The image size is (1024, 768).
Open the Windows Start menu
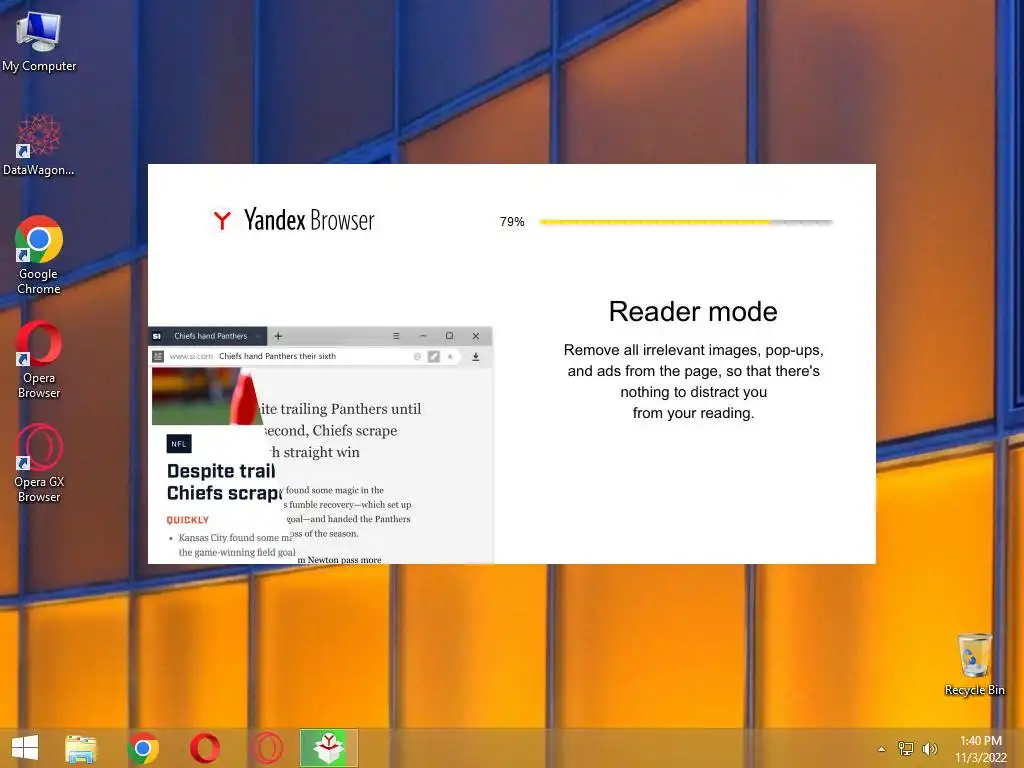tap(25, 748)
